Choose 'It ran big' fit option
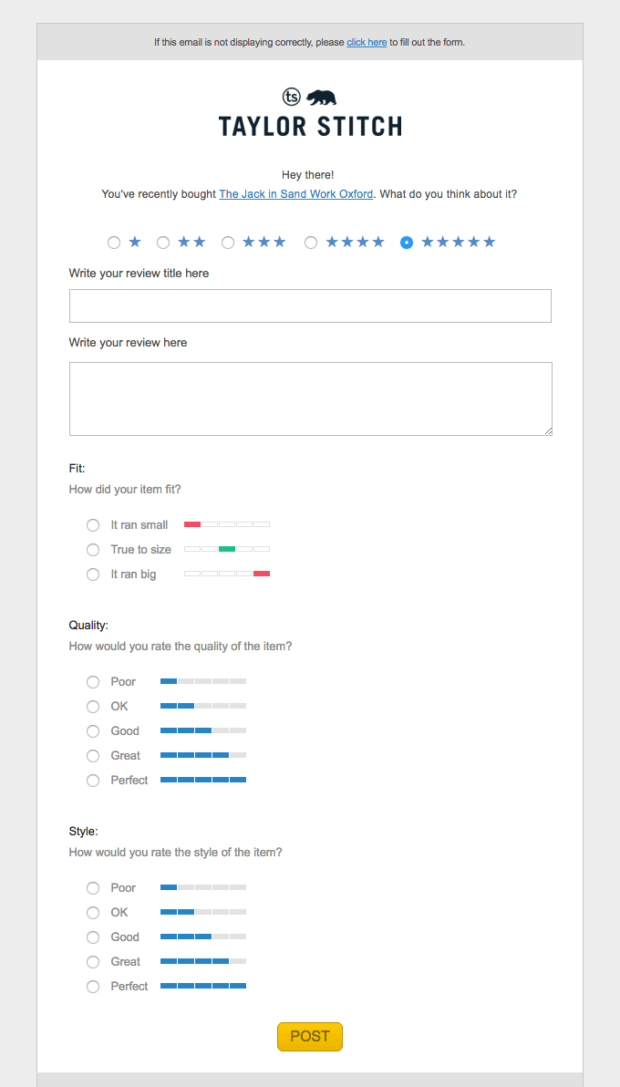Viewport: 620px width, 1087px height. [x=93, y=575]
